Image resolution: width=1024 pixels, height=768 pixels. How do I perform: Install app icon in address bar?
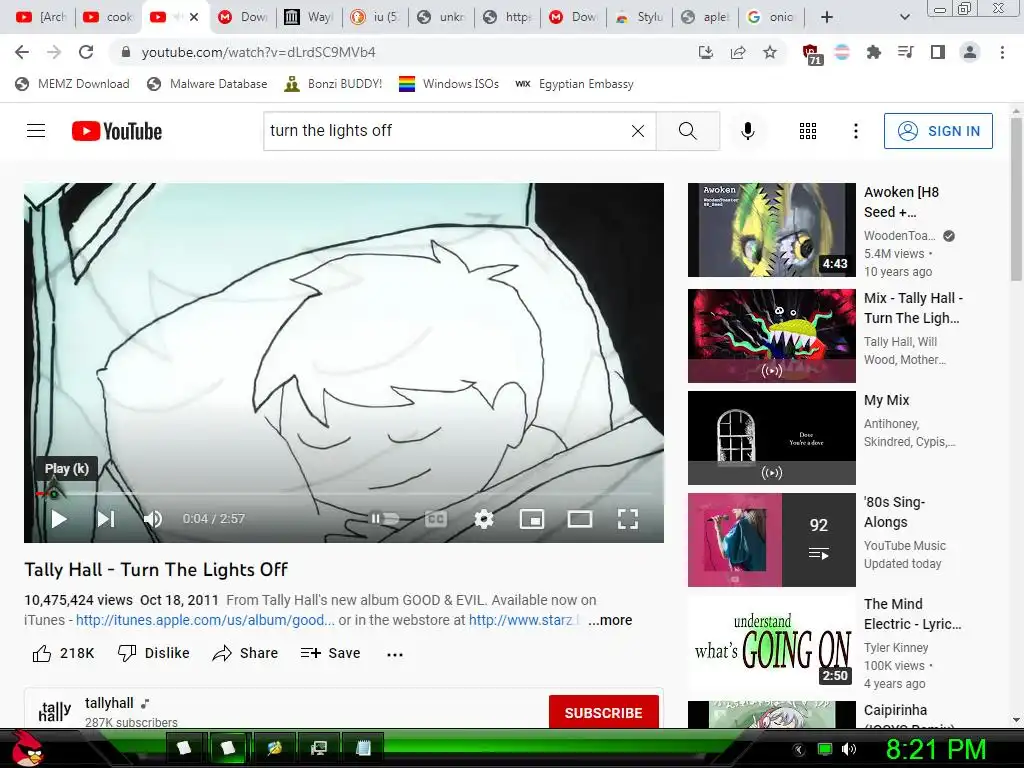coord(706,52)
